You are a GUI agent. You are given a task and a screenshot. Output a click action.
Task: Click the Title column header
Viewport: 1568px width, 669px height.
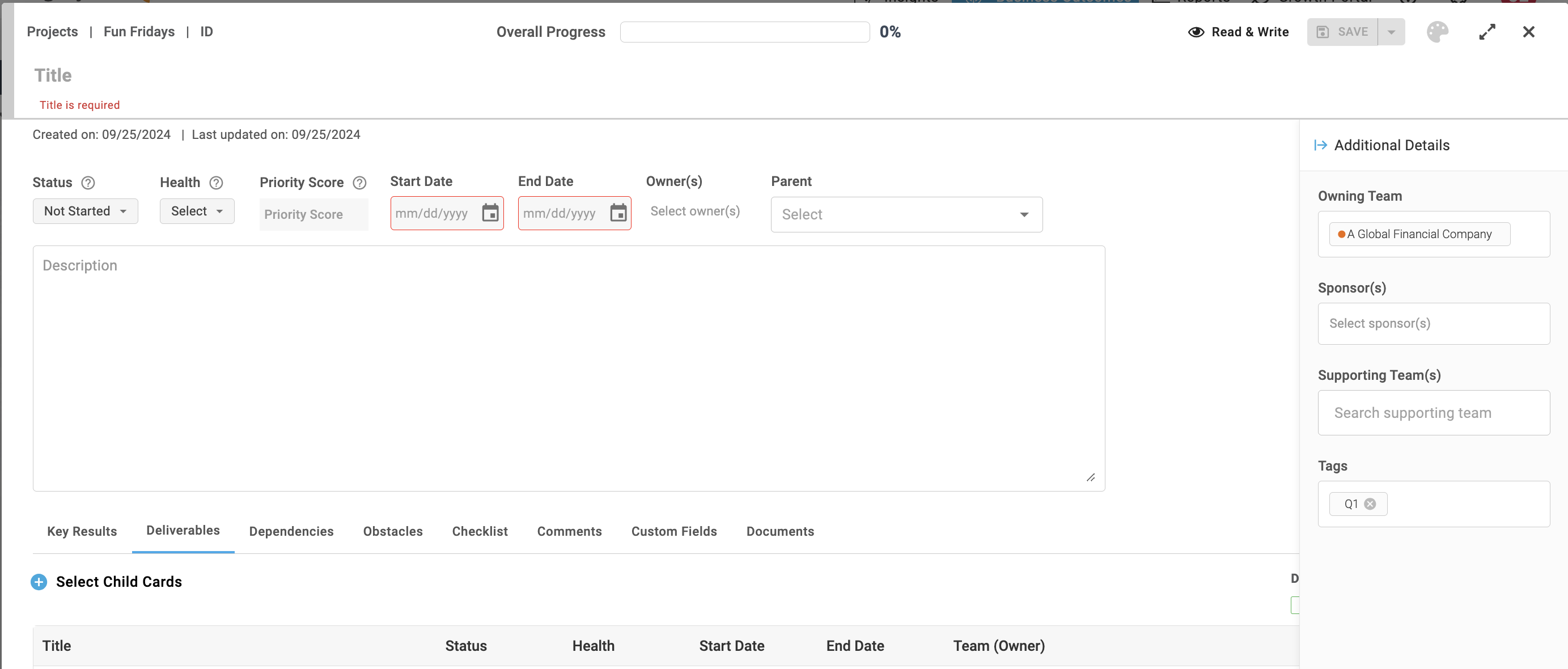57,645
